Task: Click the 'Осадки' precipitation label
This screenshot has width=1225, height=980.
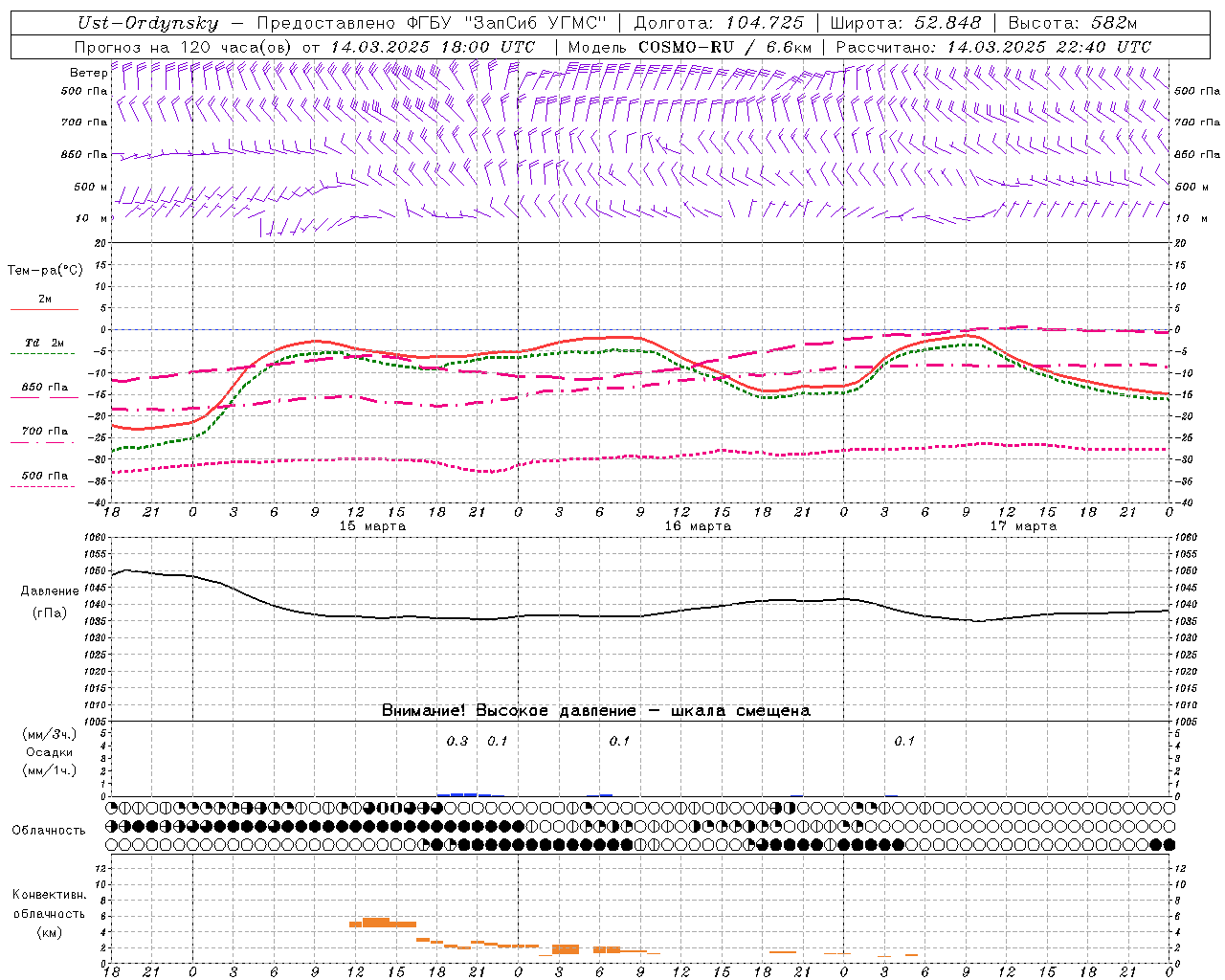Action: click(50, 752)
